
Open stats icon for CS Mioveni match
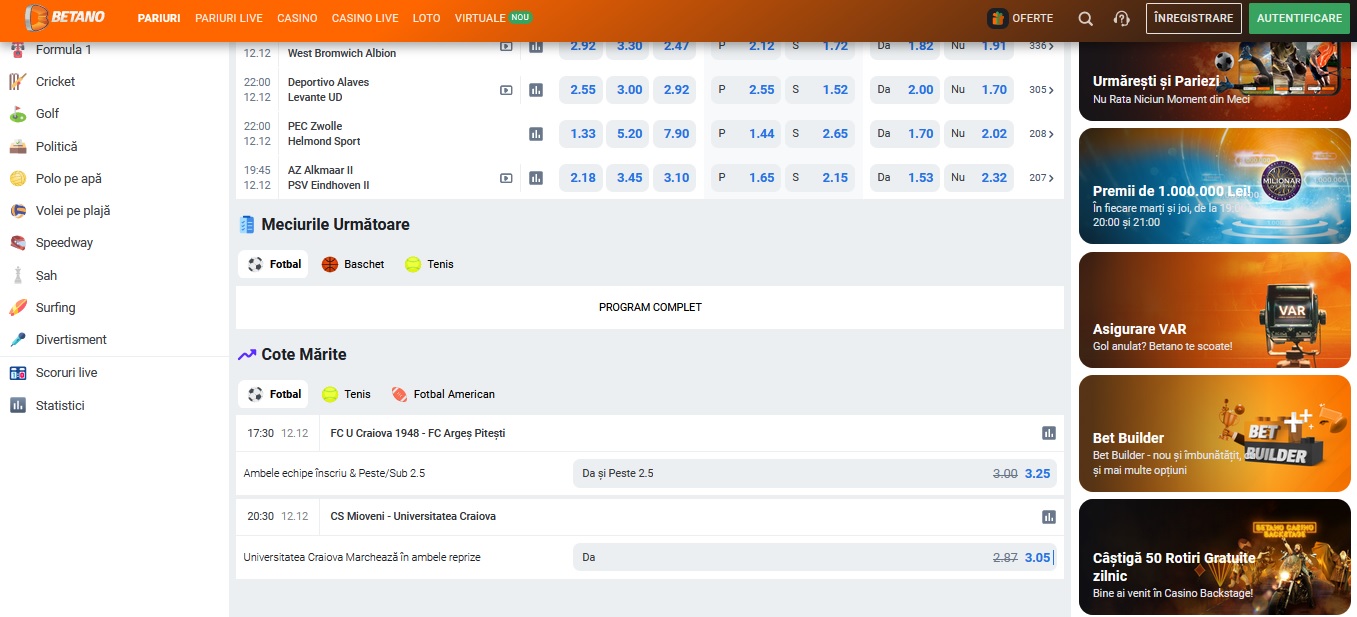(x=1049, y=517)
